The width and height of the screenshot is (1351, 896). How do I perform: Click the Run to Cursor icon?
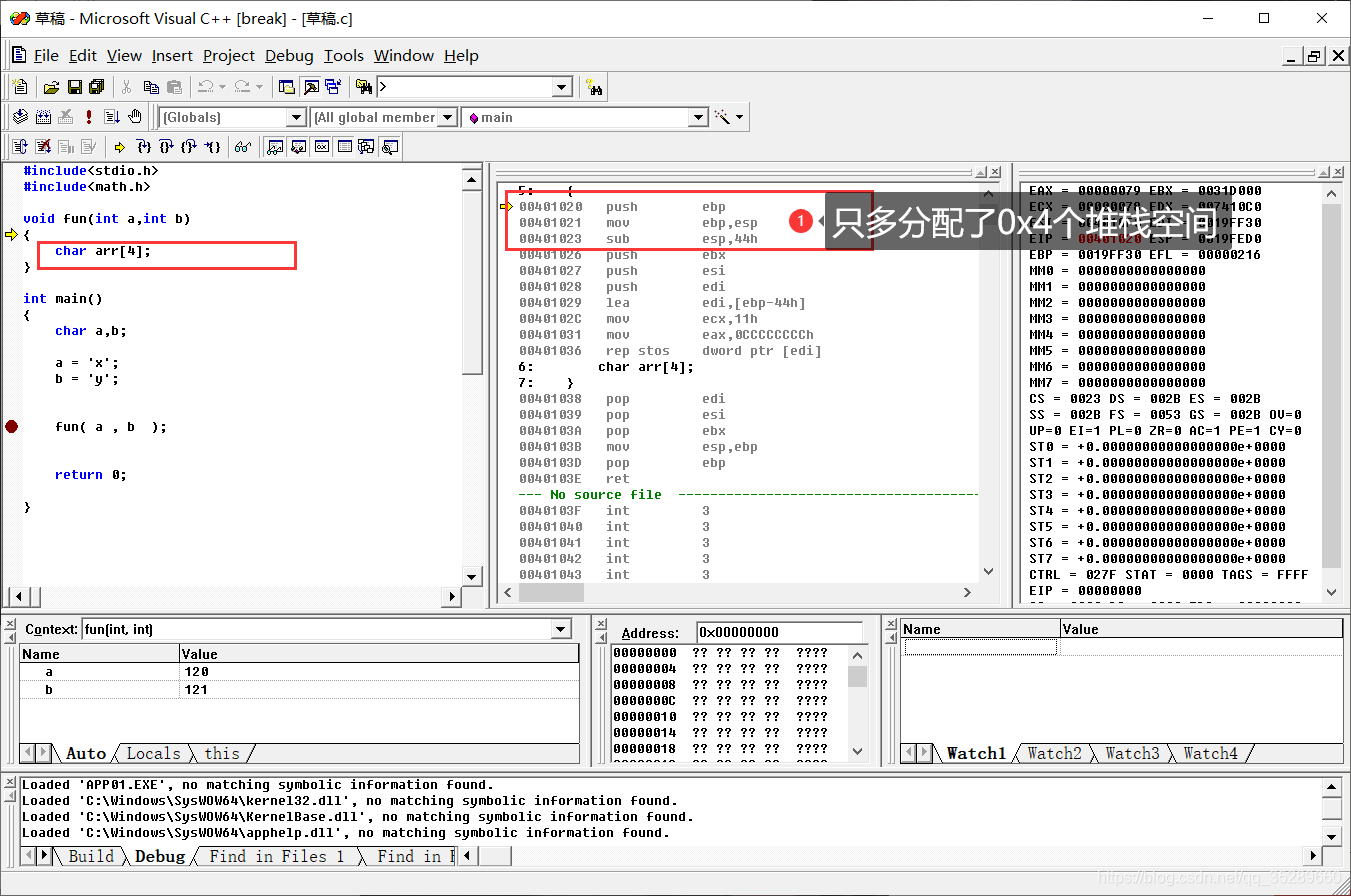coord(212,147)
